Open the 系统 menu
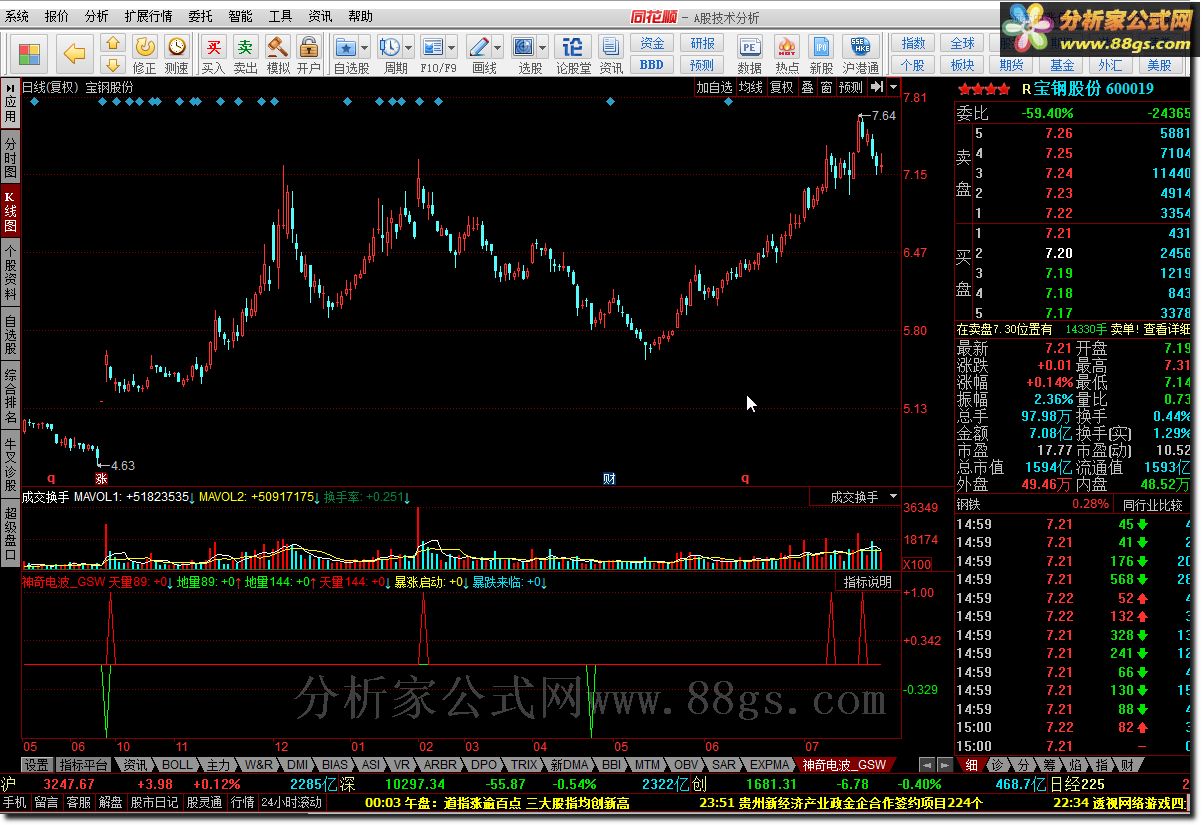Viewport: 1202px width, 825px height. pos(18,17)
